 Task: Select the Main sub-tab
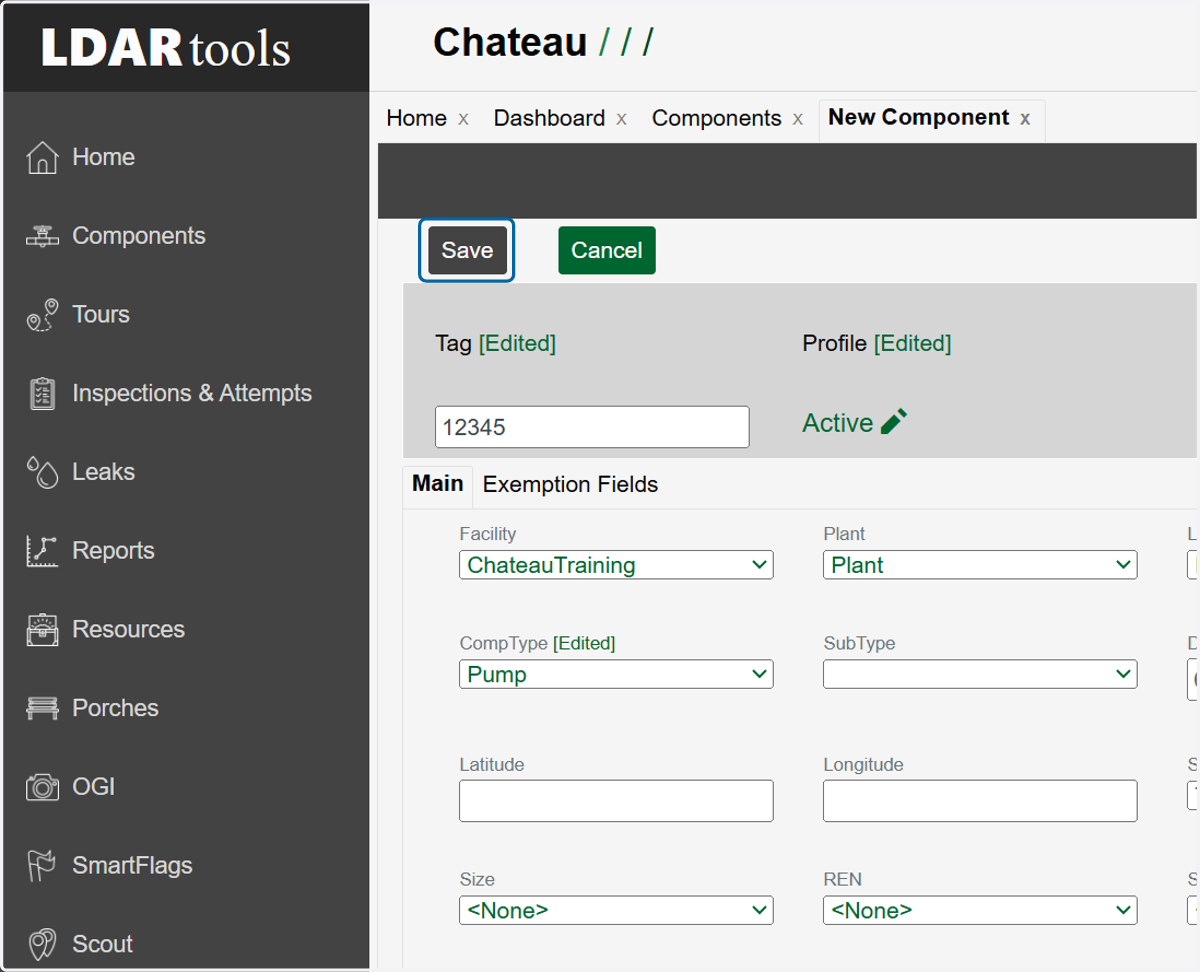(x=438, y=484)
